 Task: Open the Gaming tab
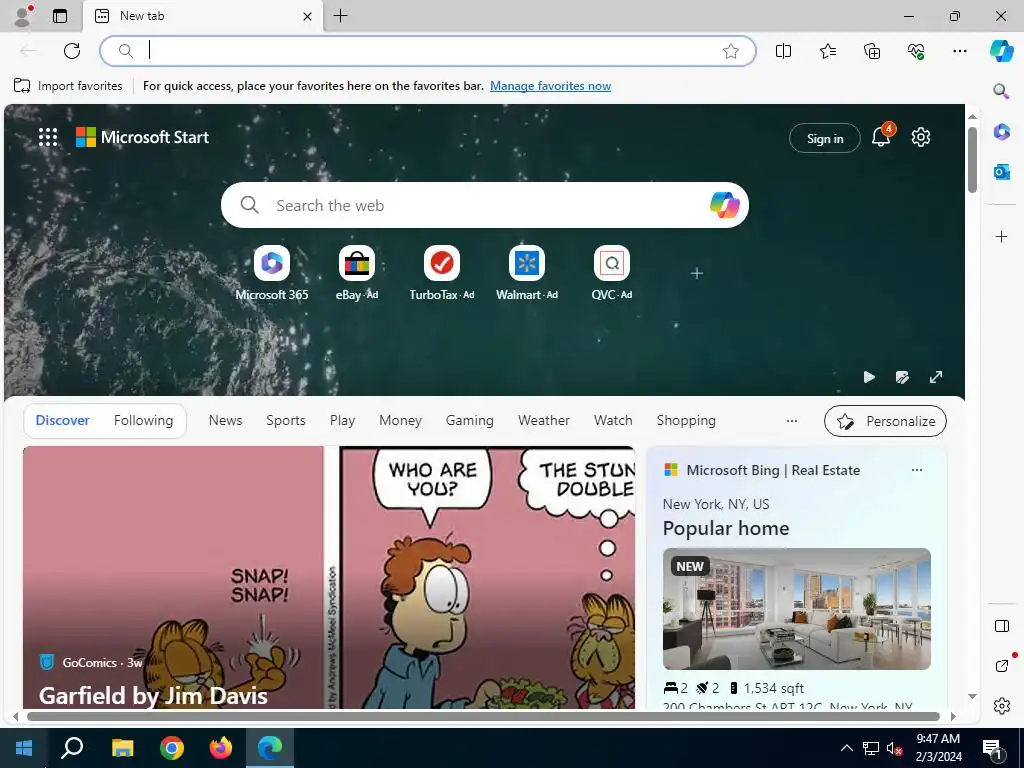470,421
